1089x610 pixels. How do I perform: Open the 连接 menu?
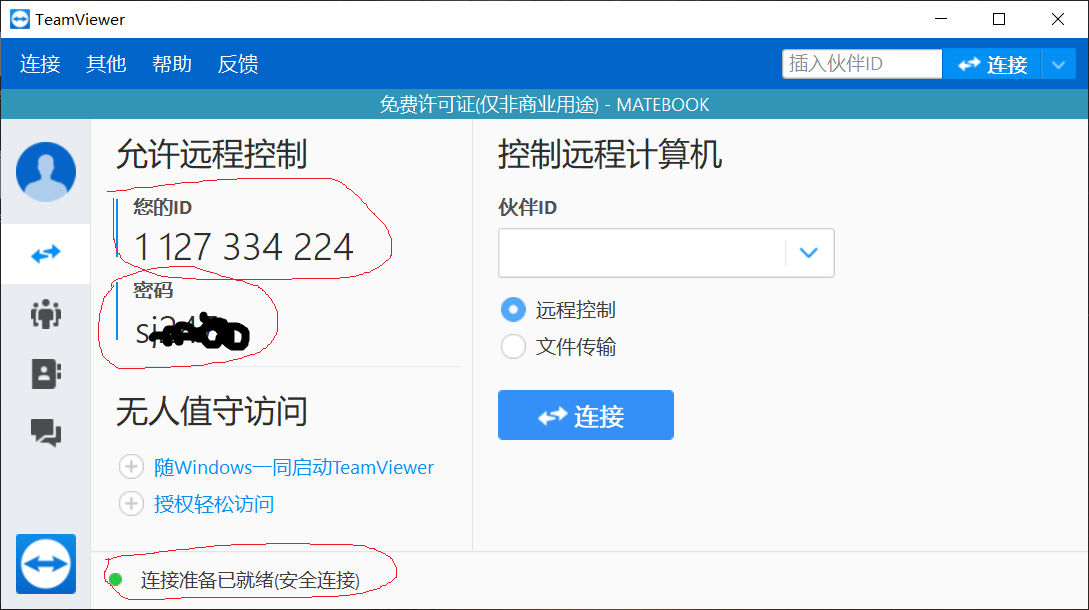point(40,64)
